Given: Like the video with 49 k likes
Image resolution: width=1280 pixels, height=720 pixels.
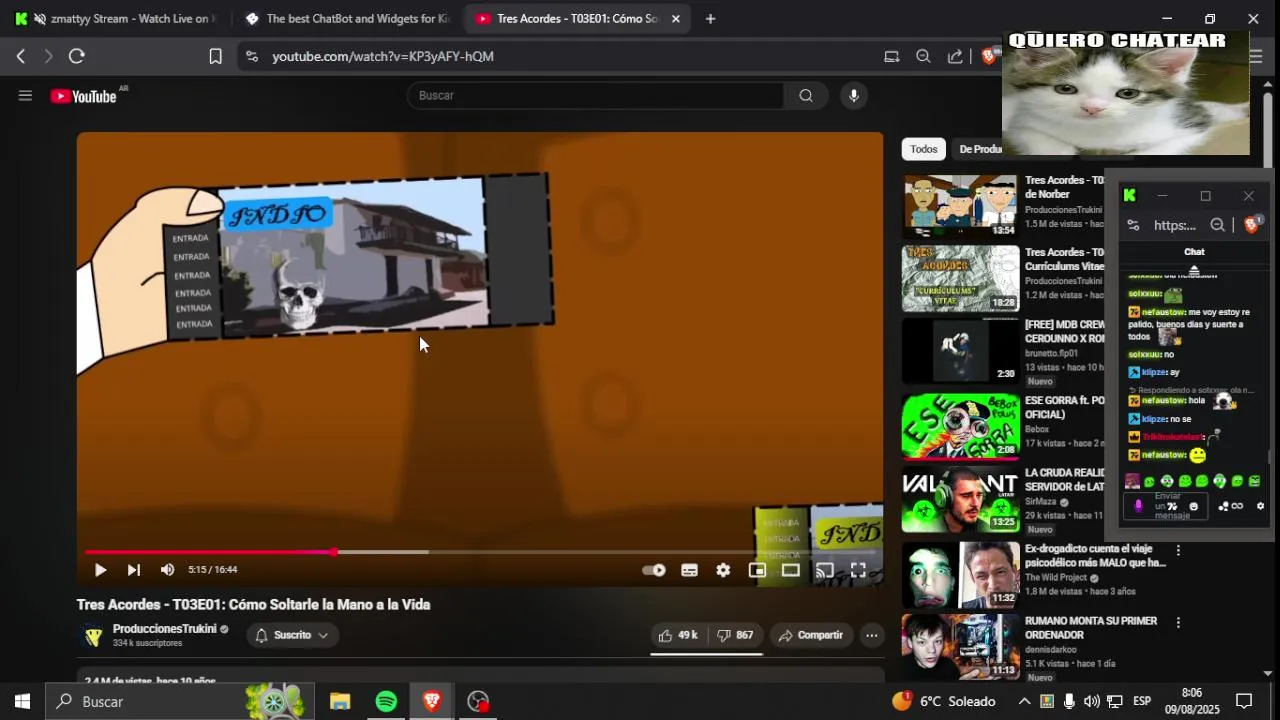Looking at the screenshot, I should tap(678, 635).
